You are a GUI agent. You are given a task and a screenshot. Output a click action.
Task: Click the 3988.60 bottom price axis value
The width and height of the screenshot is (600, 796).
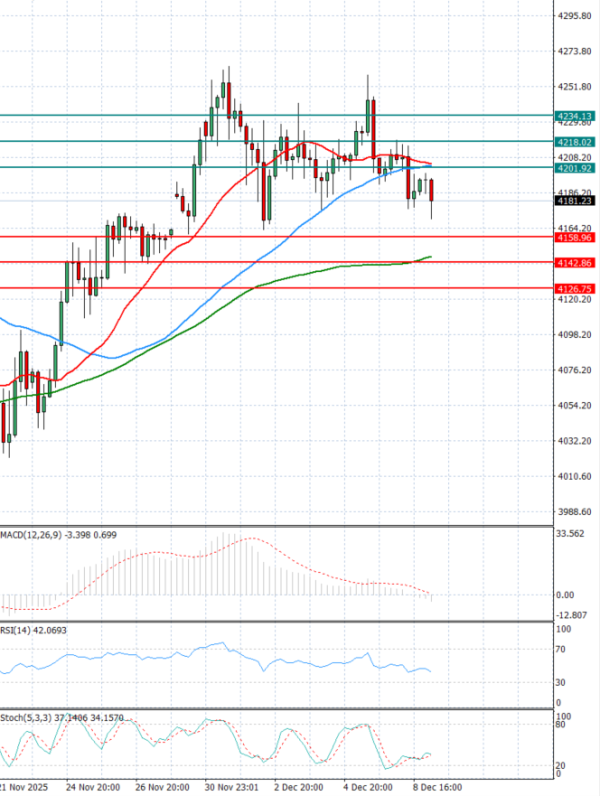coord(576,511)
